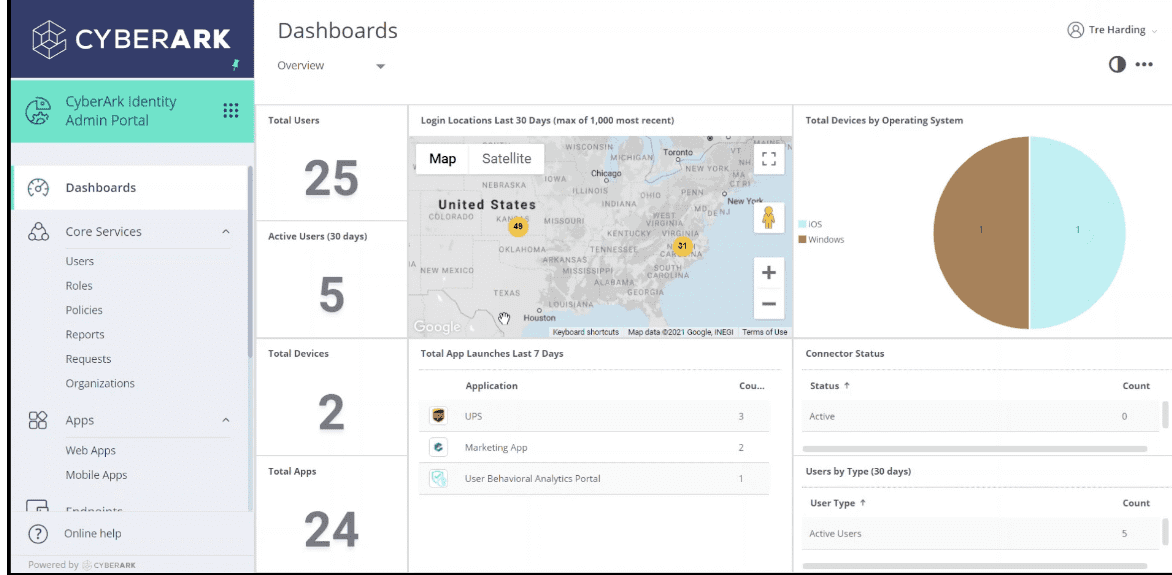Click the Active row in Connector Status
Screen dimensions: 1172x575
(x=981, y=416)
